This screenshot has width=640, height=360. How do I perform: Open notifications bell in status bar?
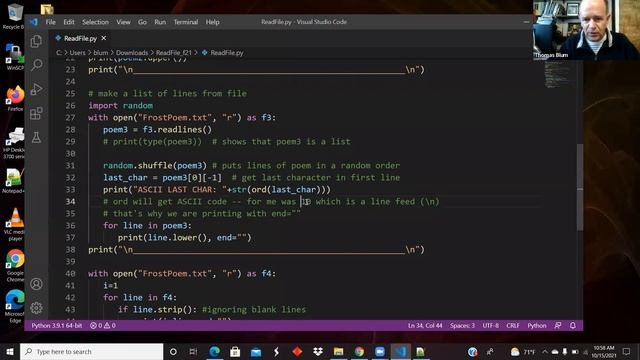[573, 326]
